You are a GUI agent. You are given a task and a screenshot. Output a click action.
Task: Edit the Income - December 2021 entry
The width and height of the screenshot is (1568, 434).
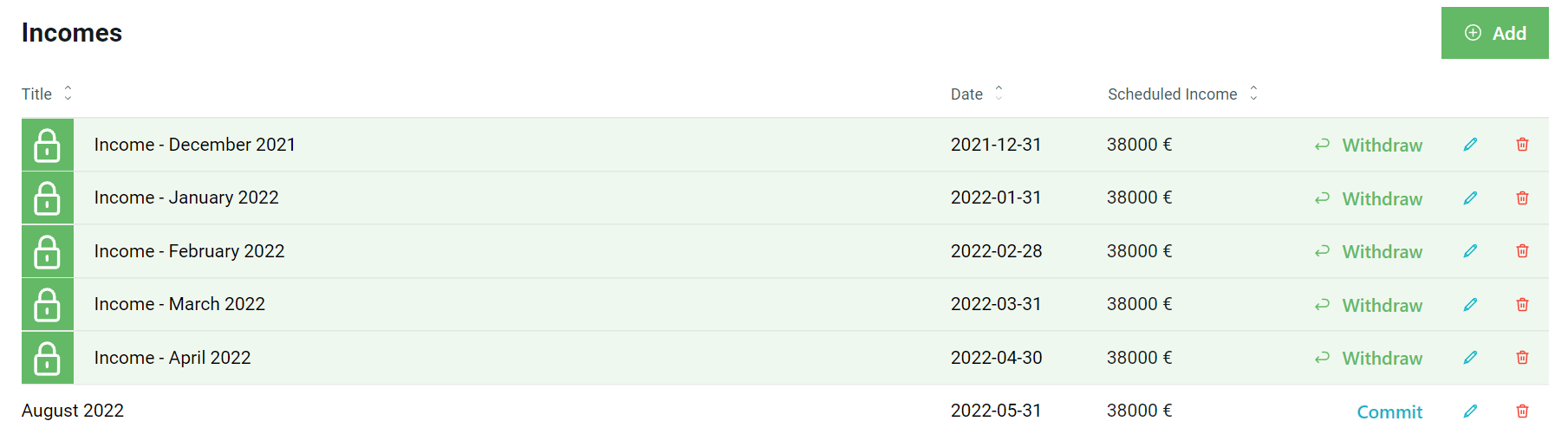click(x=1470, y=145)
